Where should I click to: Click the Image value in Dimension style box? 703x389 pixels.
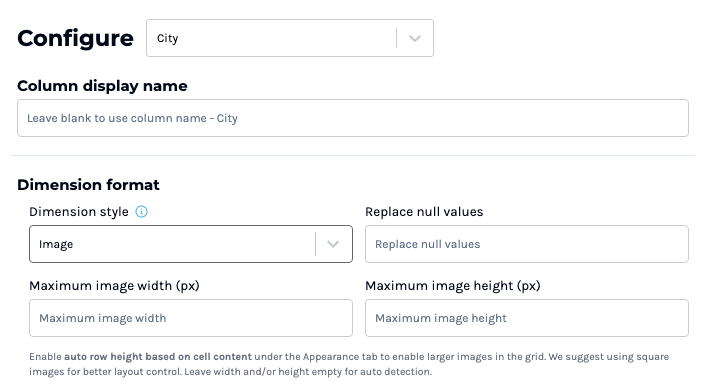(56, 244)
